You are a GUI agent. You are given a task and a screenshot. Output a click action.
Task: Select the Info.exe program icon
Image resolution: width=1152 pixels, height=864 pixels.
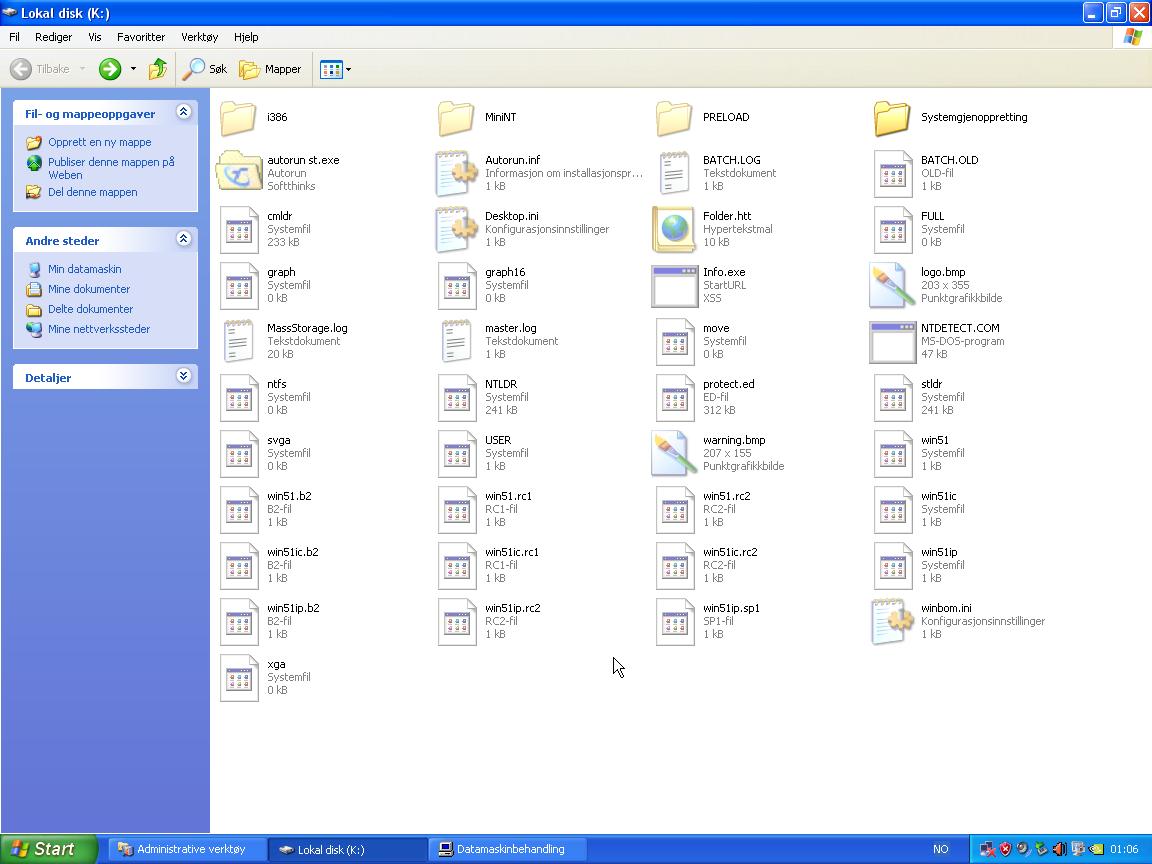coord(674,287)
